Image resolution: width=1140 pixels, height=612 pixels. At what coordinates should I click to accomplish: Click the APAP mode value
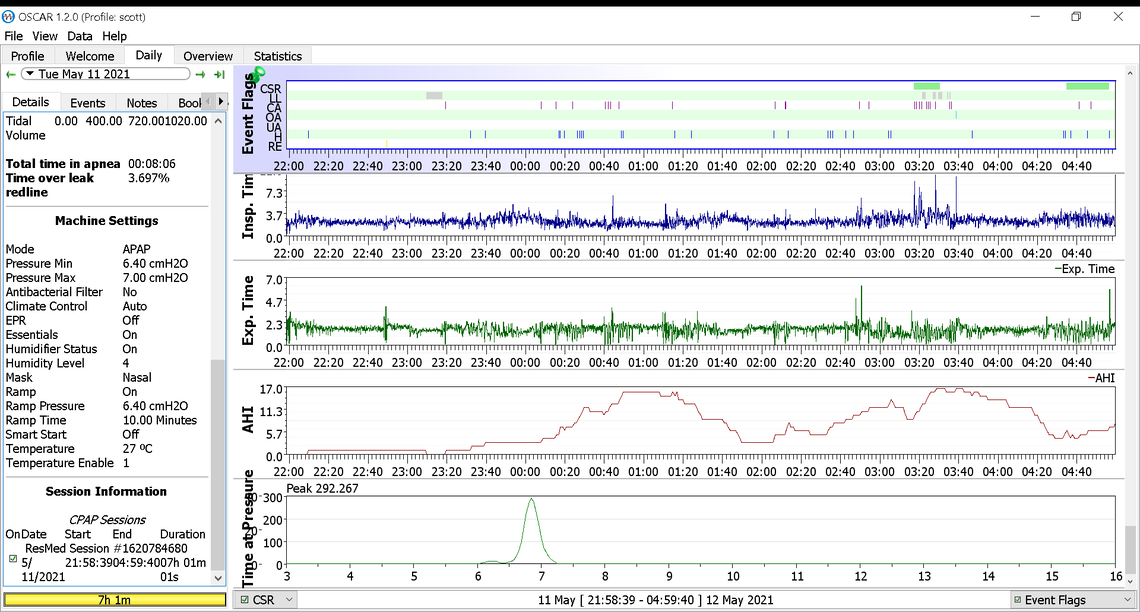136,249
